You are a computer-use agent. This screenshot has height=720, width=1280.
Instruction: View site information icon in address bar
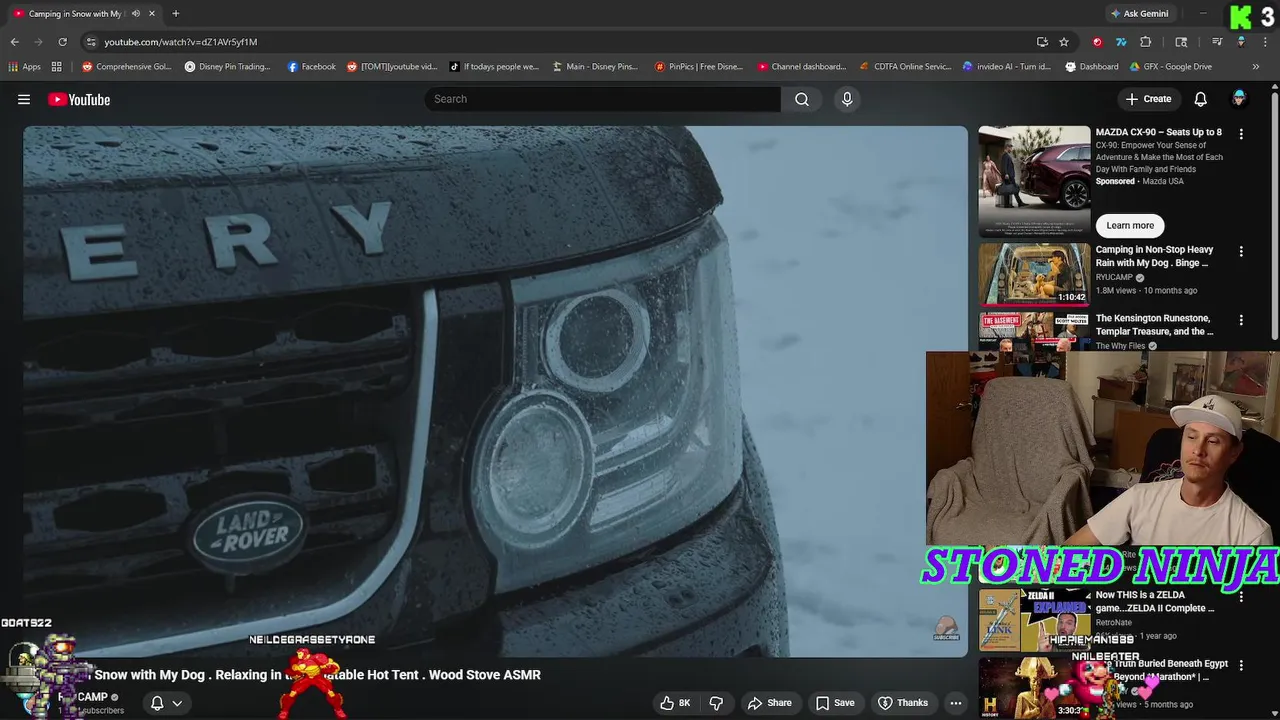91,42
